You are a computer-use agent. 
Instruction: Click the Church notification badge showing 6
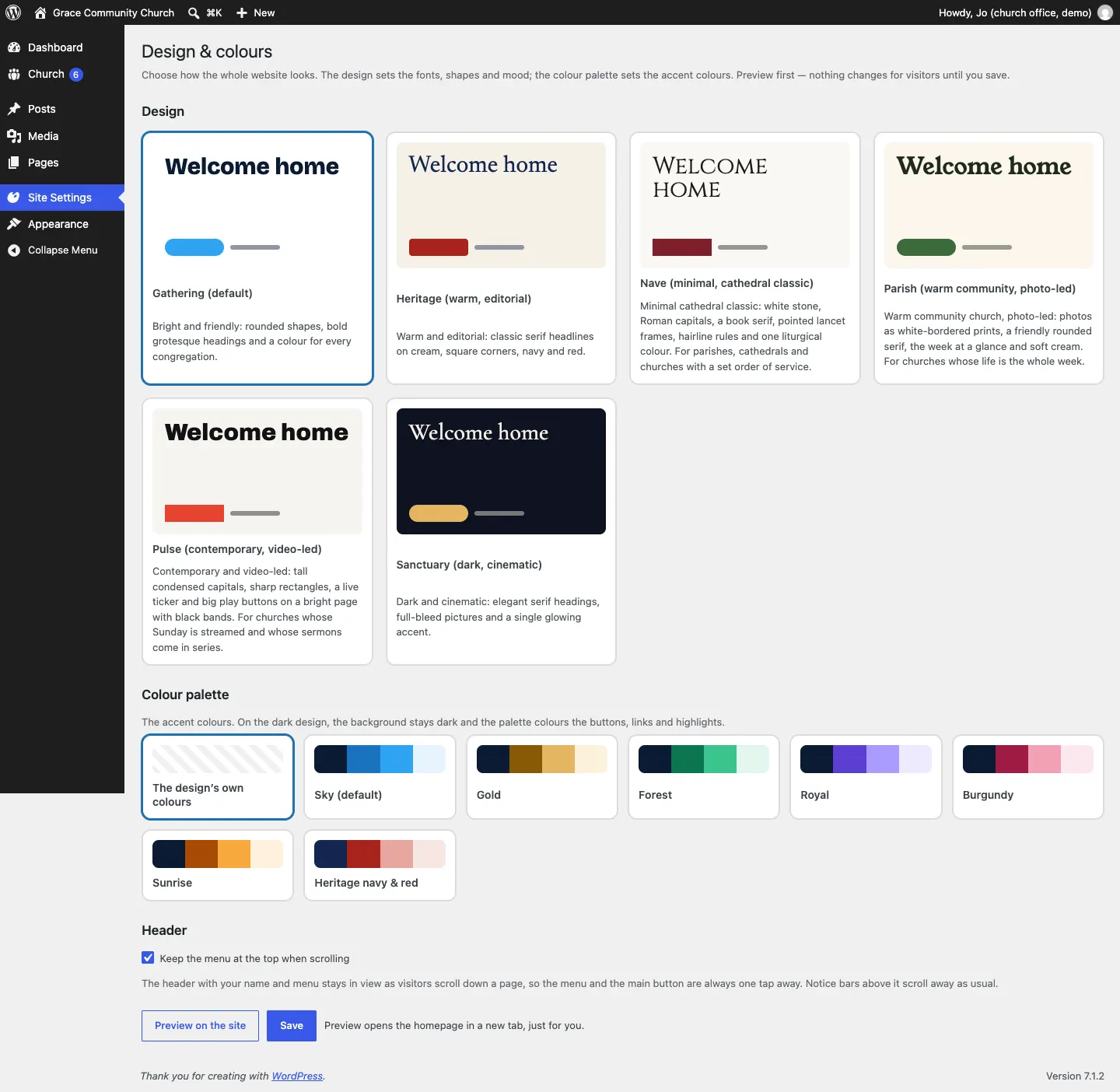click(x=75, y=75)
